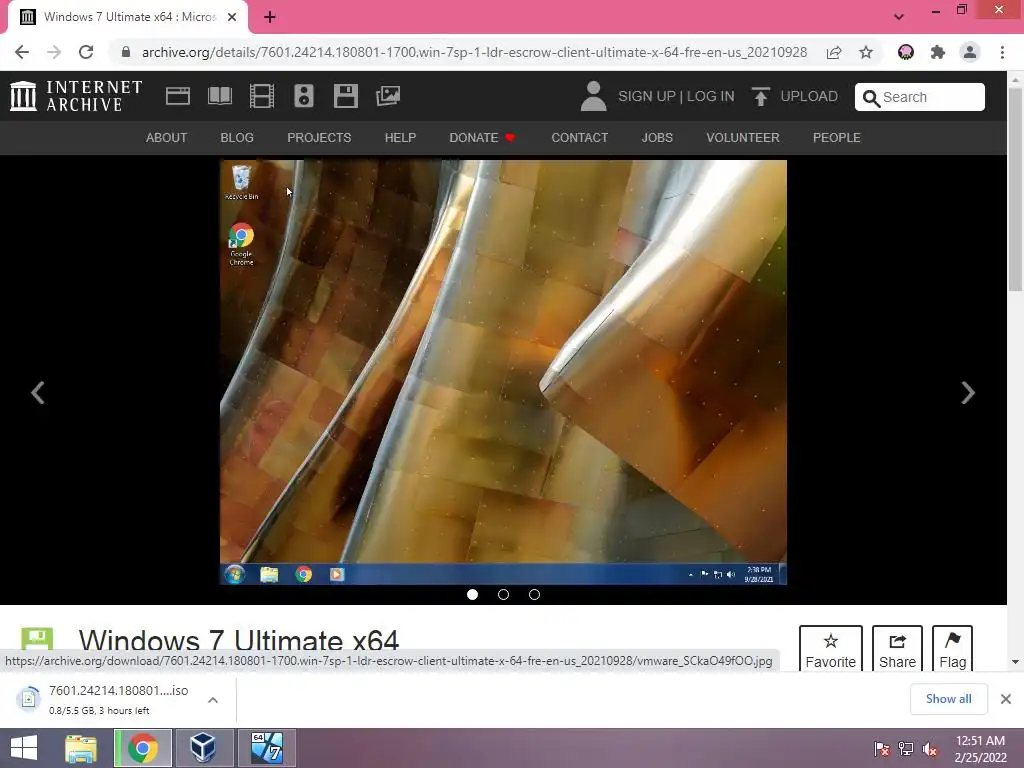Click the network tray icon
This screenshot has height=768, width=1024.
click(906, 749)
